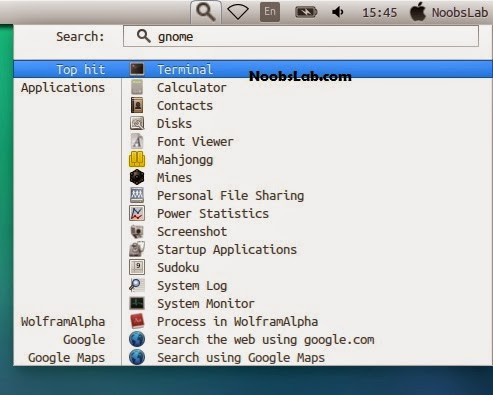Click the Screenshot camera icon
This screenshot has width=493, height=395.
[x=137, y=231]
